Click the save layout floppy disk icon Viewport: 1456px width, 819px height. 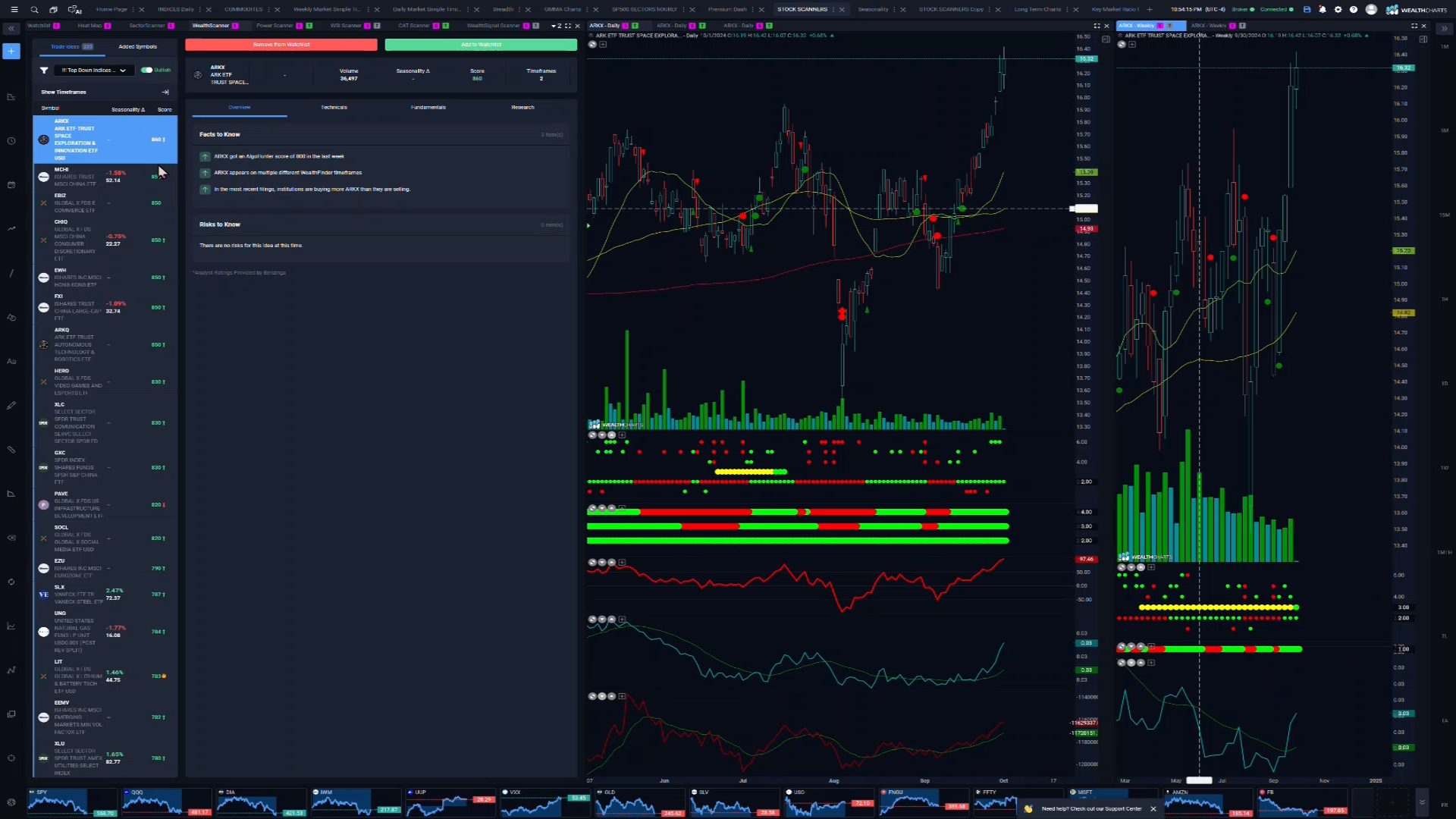coord(1307,10)
